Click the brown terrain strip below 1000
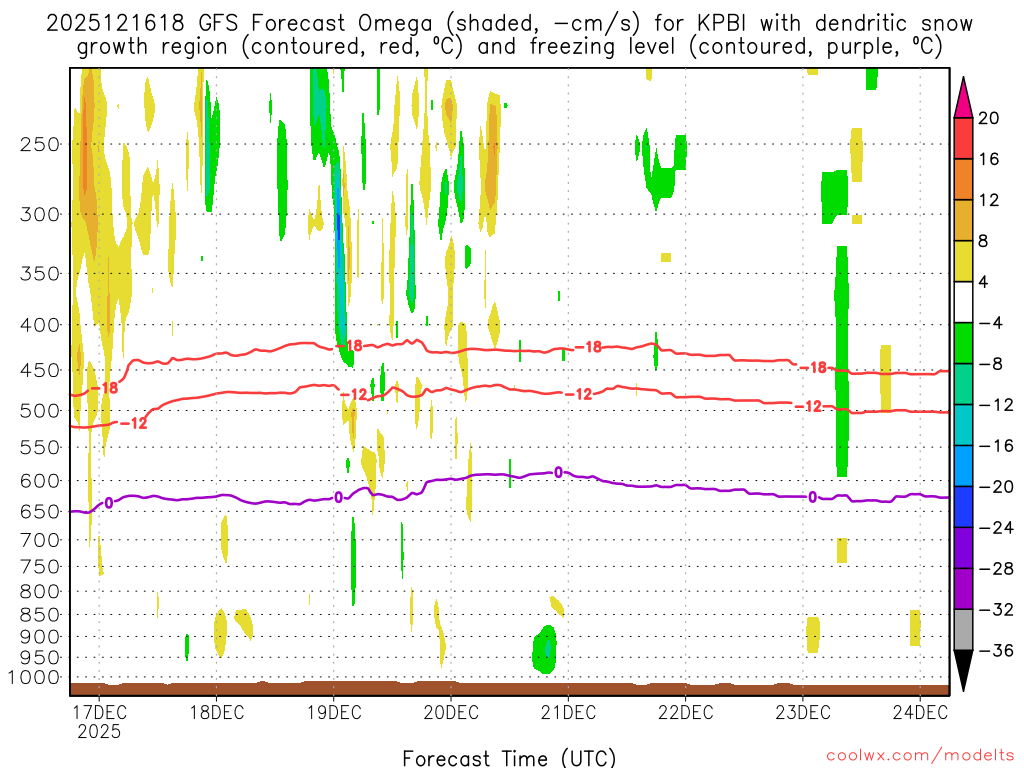1024x768 pixels. coord(509,689)
